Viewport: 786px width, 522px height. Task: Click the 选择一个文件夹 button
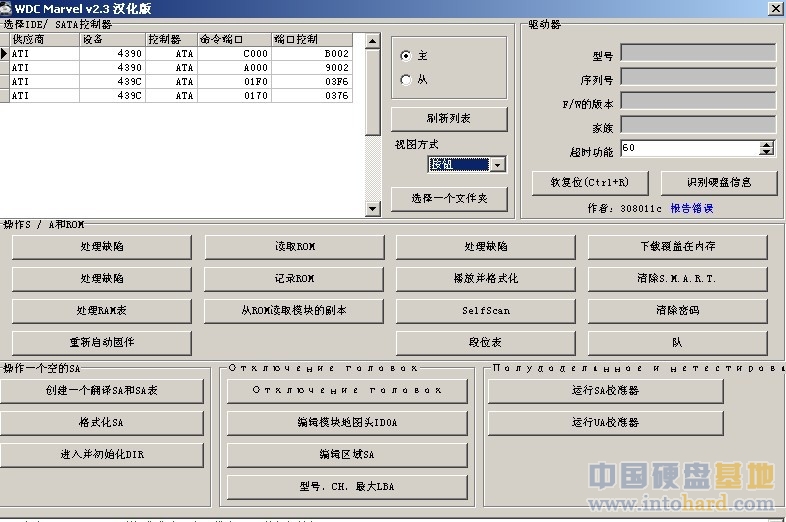(448, 198)
